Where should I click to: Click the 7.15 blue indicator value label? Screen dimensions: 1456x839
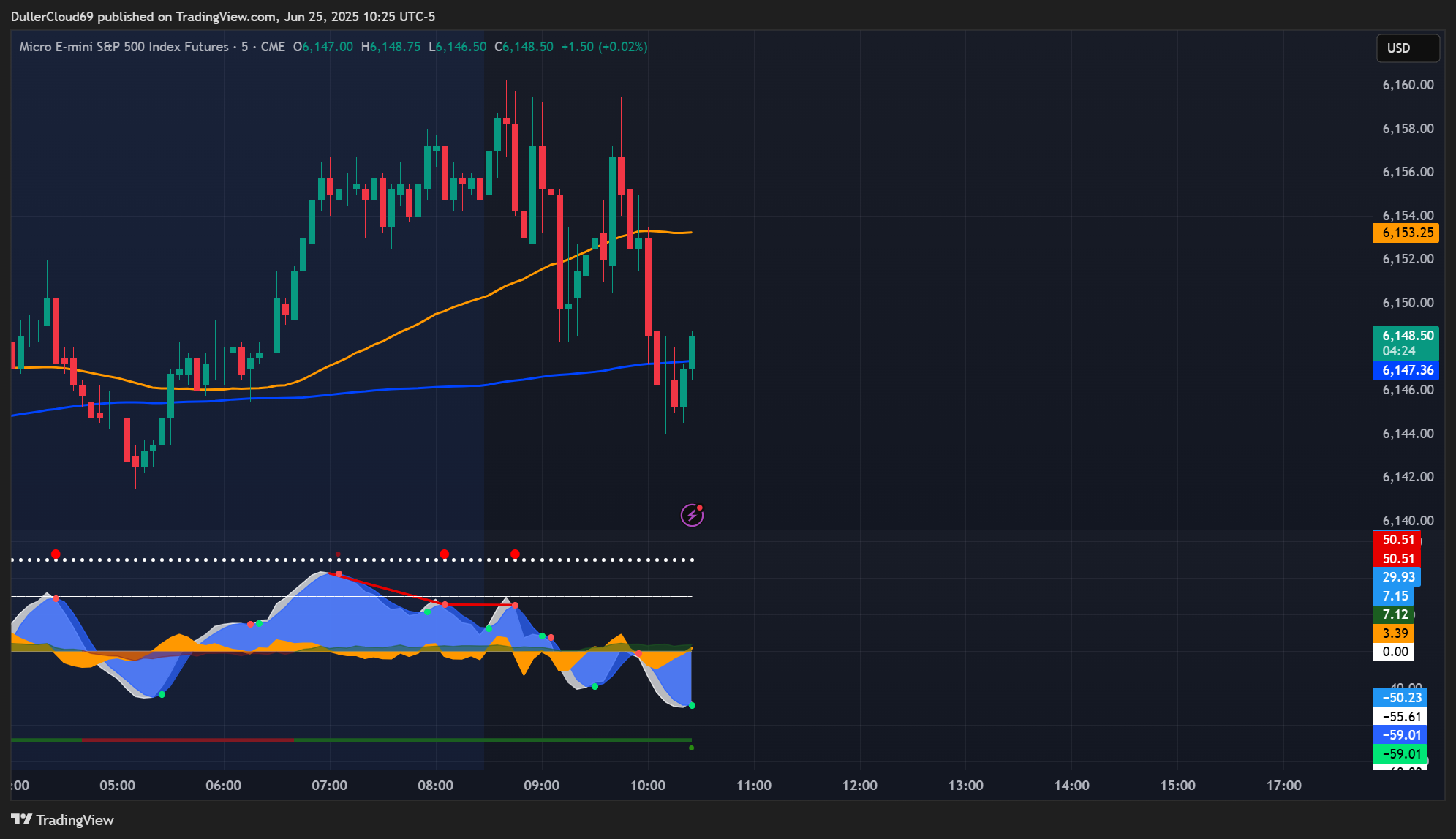pos(1394,596)
